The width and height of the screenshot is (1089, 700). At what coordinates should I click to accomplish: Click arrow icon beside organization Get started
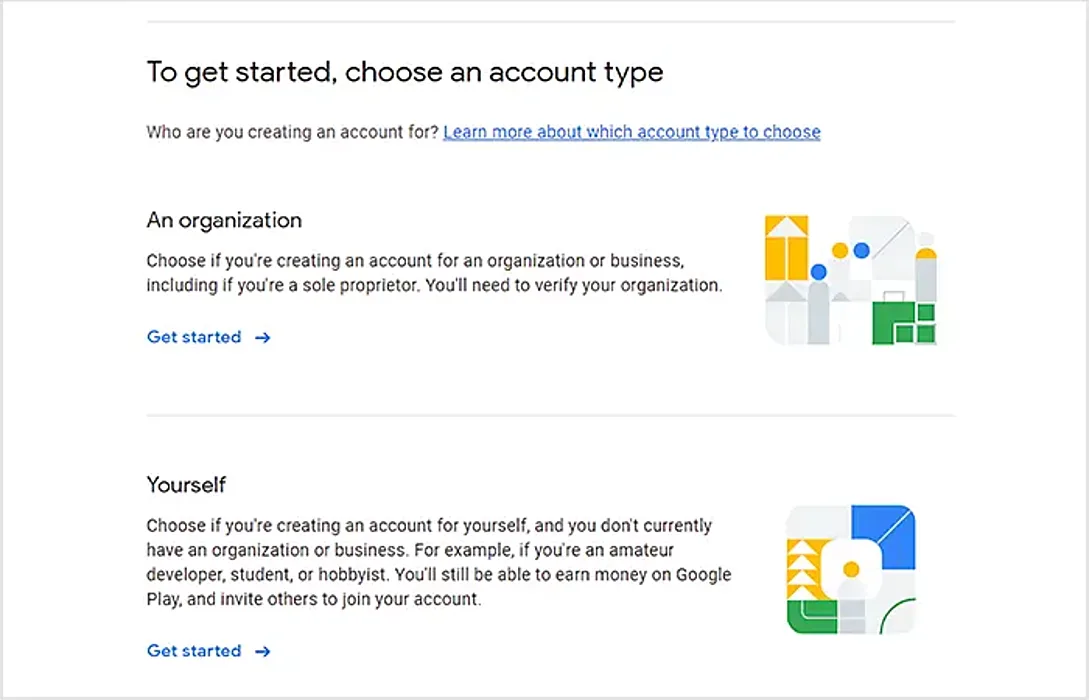(263, 338)
